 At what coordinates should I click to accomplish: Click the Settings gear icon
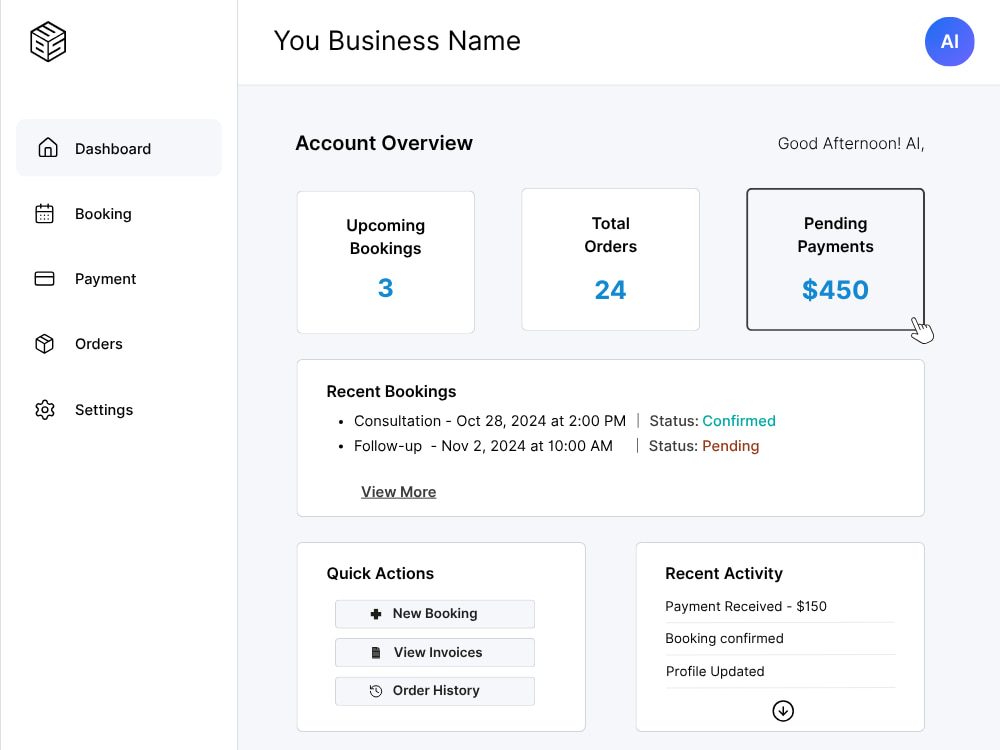pyautogui.click(x=45, y=409)
